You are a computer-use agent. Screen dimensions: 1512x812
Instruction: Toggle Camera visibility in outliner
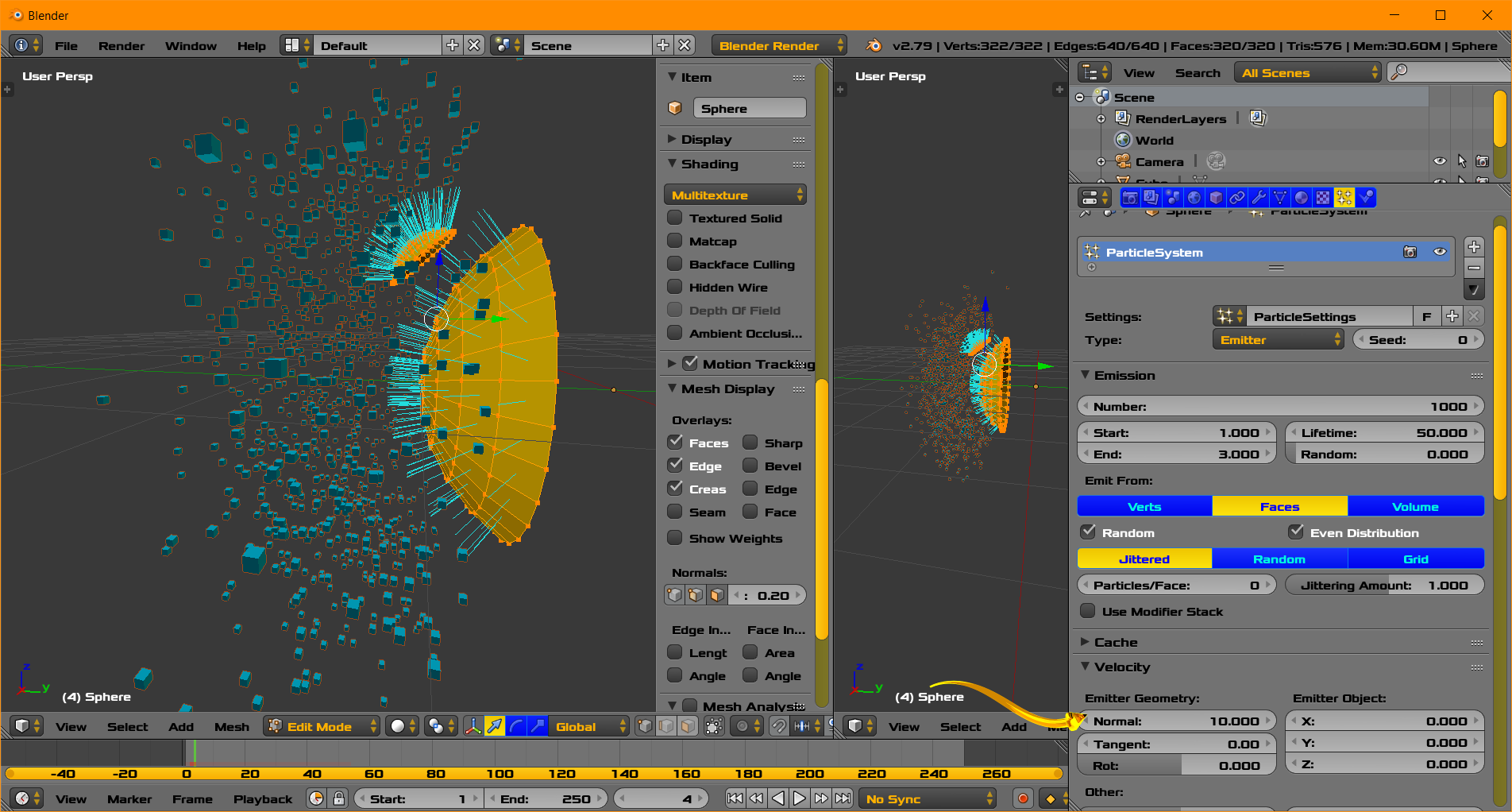(x=1440, y=161)
